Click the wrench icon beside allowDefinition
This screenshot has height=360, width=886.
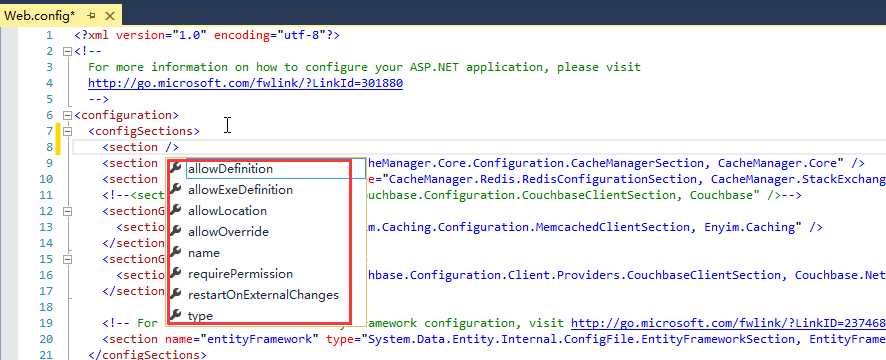pyautogui.click(x=176, y=168)
